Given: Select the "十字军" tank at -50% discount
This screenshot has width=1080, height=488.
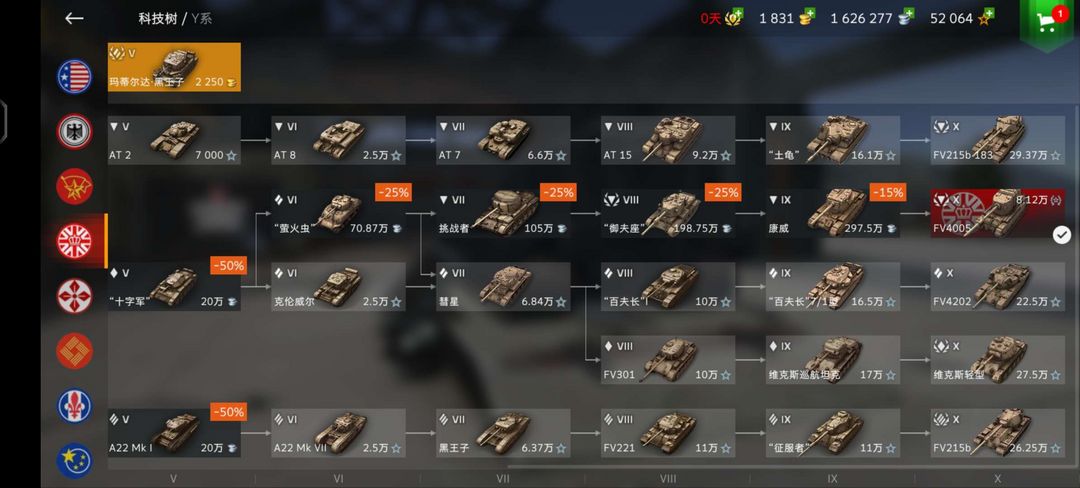Looking at the screenshot, I should click(x=174, y=286).
